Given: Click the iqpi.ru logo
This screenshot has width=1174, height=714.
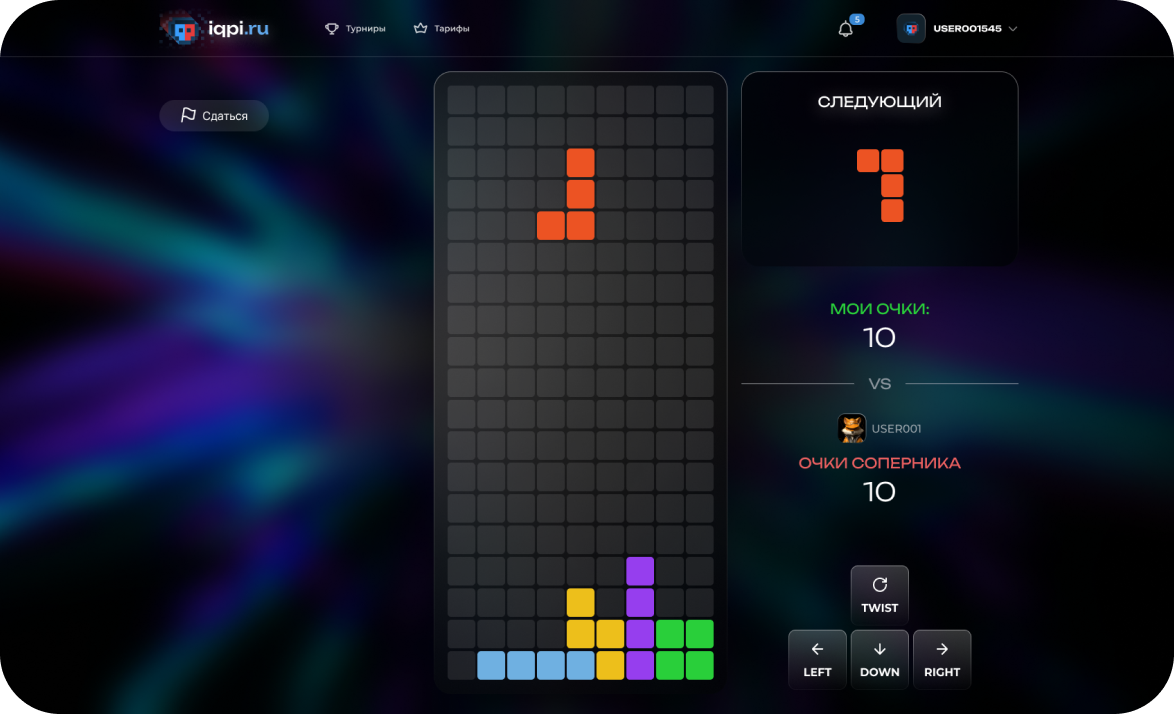Looking at the screenshot, I should pyautogui.click(x=214, y=29).
